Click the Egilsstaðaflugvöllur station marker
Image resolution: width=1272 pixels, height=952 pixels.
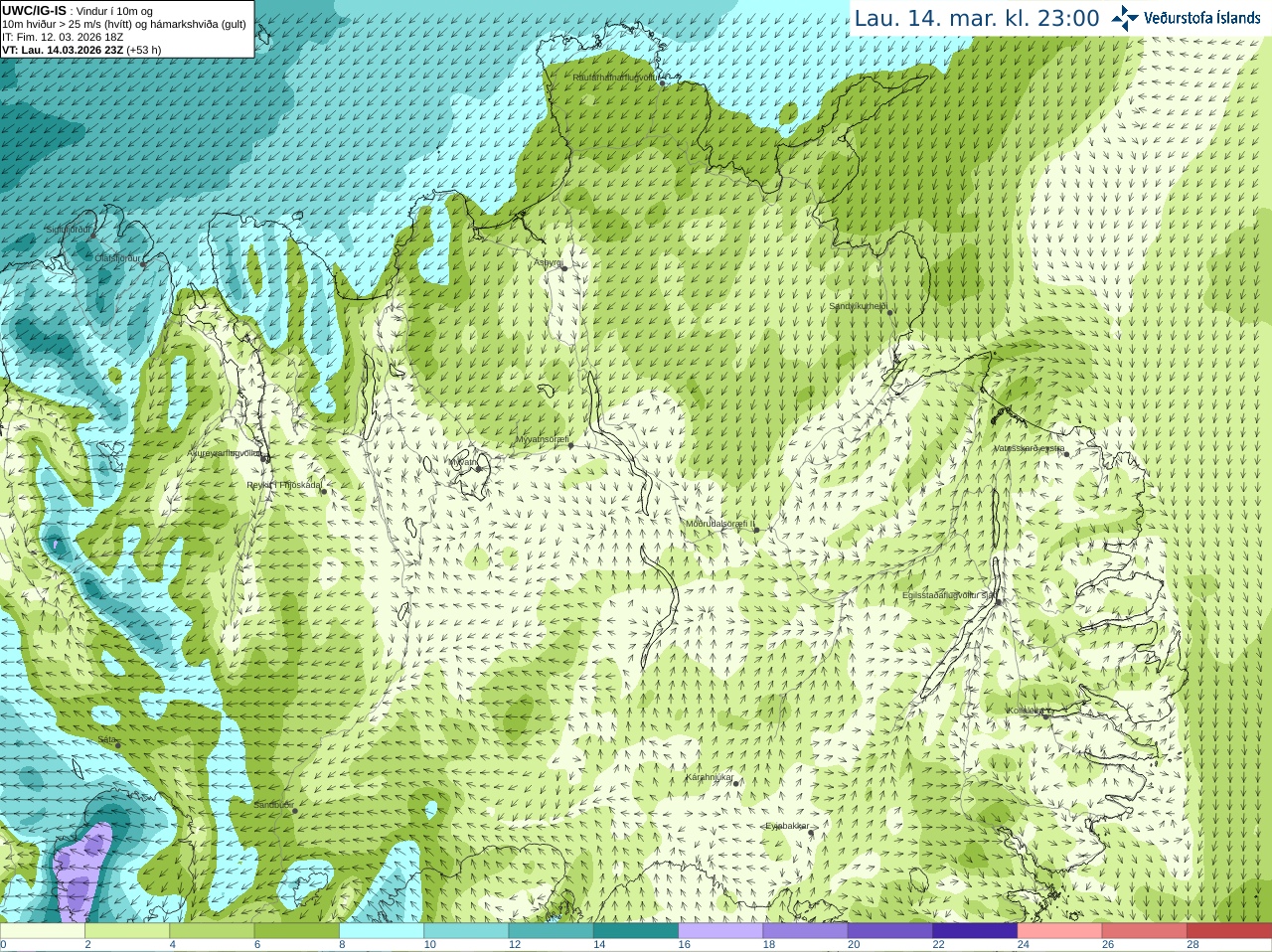click(x=998, y=601)
